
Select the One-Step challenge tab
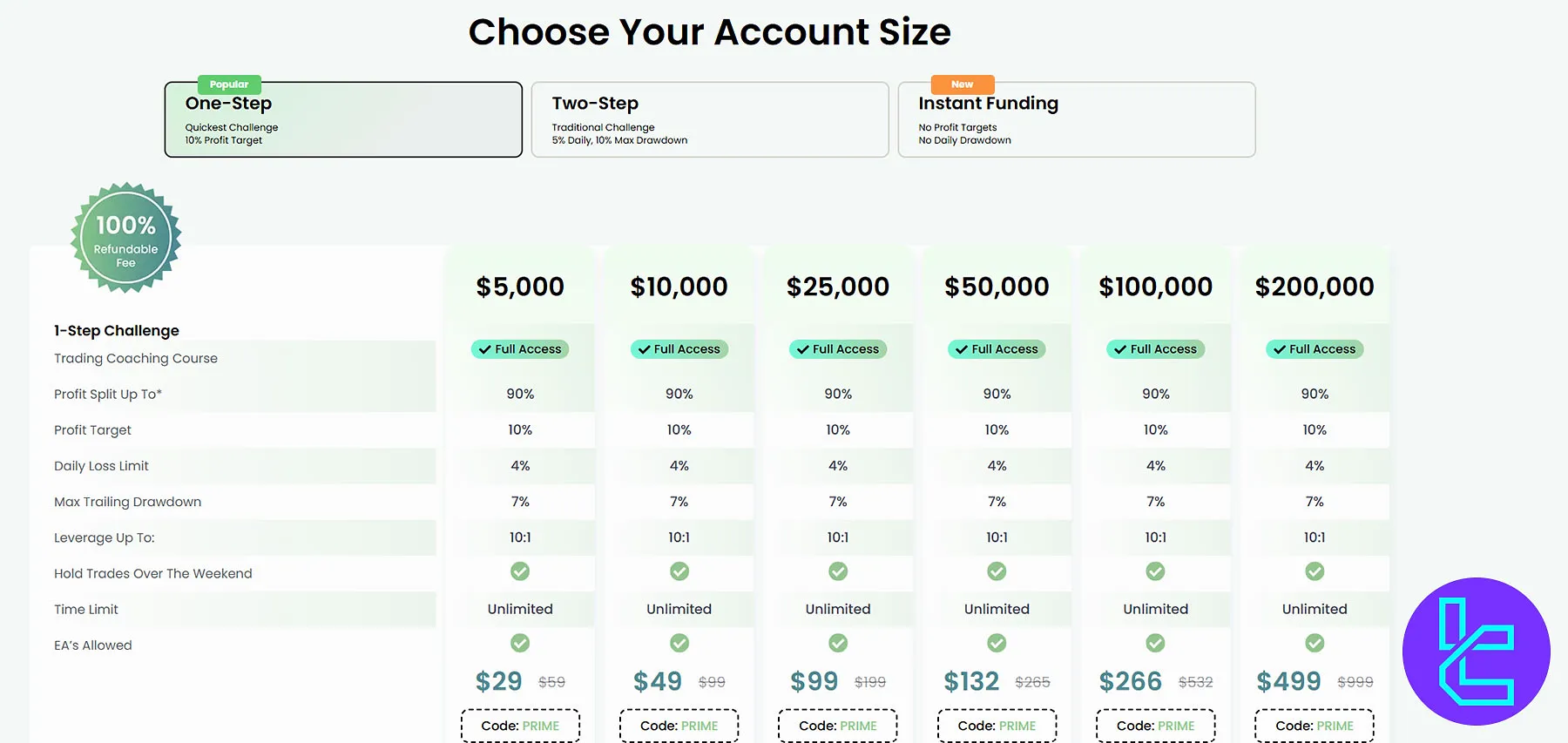coord(343,120)
